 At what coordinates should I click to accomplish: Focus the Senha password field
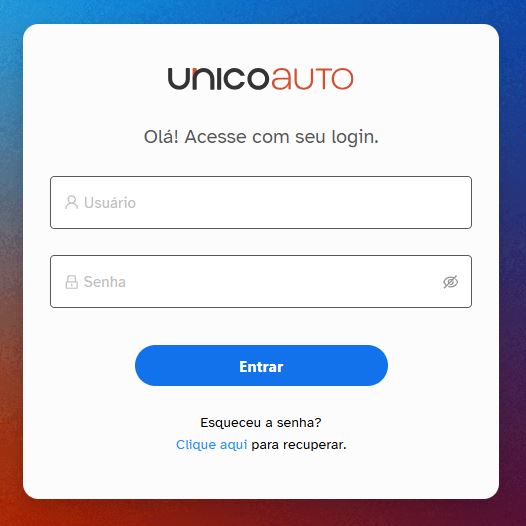pyautogui.click(x=261, y=281)
